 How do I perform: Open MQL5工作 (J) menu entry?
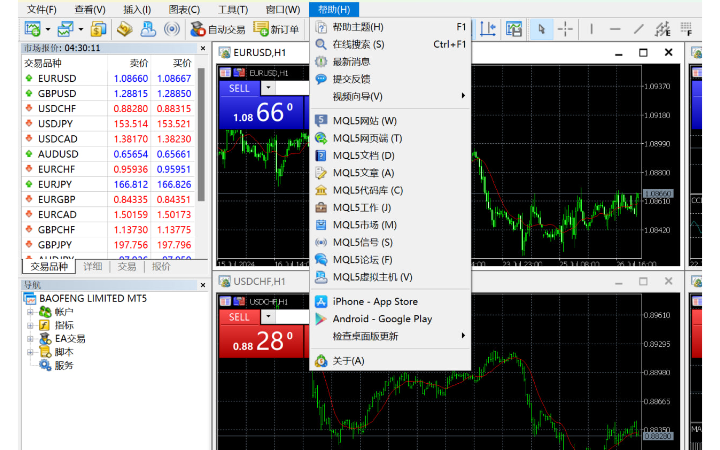[390, 208]
